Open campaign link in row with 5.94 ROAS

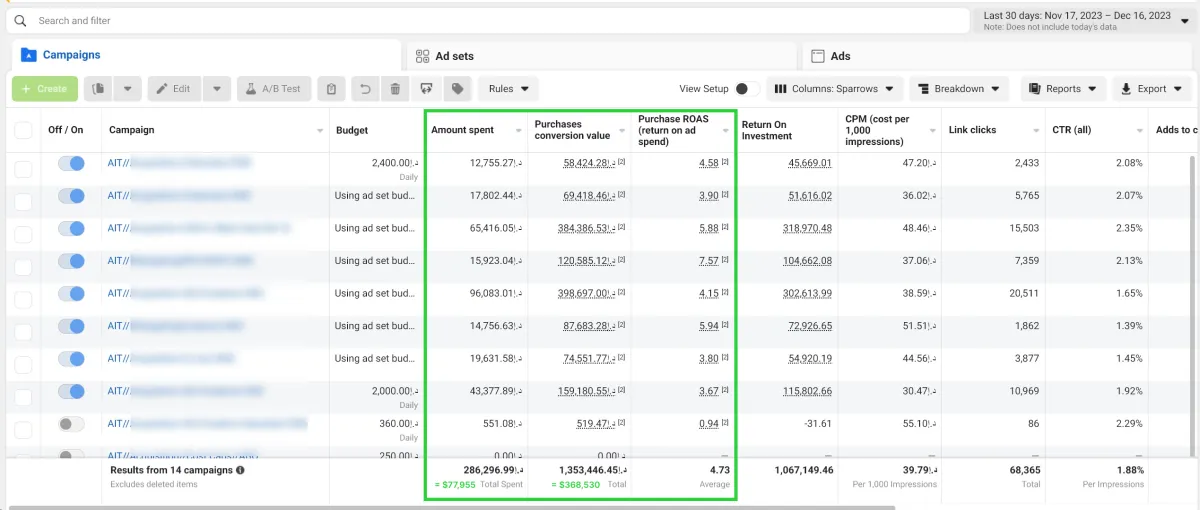175,326
